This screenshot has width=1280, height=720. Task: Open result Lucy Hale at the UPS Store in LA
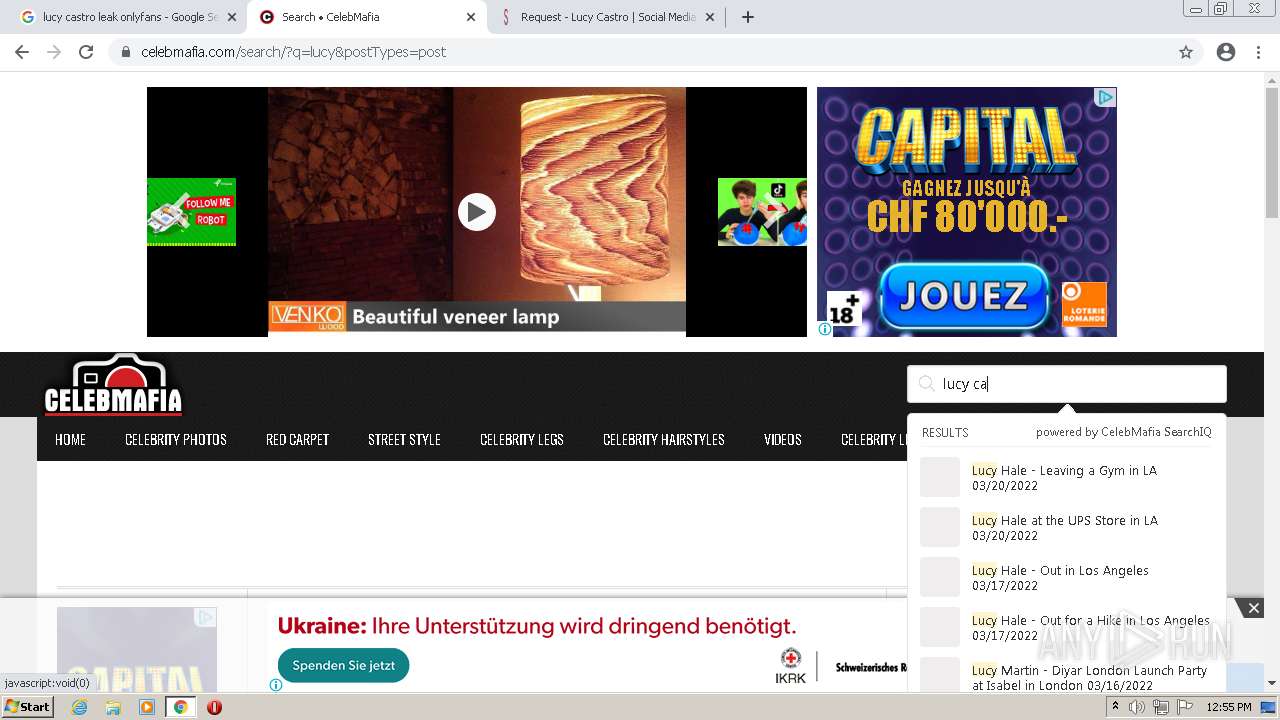[1065, 528]
